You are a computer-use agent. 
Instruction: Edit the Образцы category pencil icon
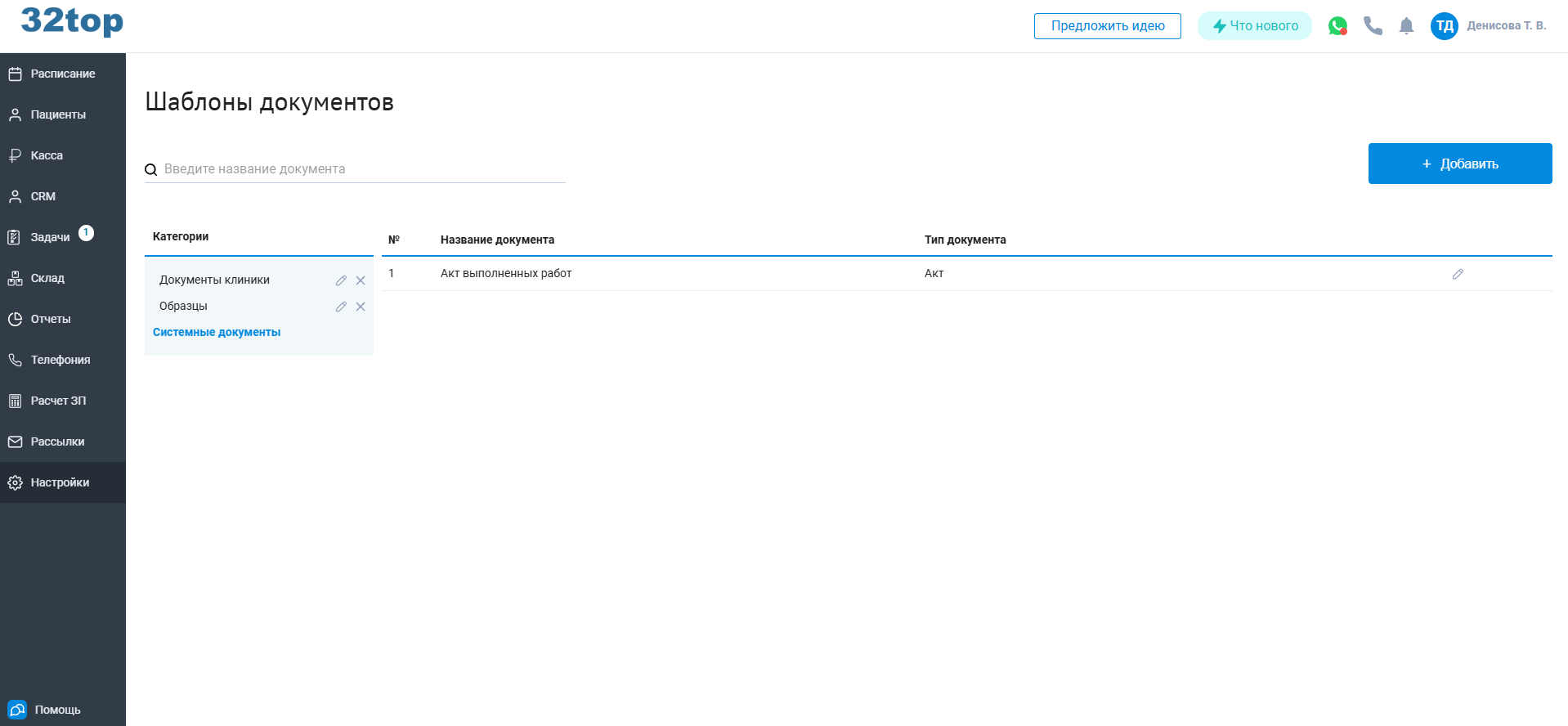click(341, 307)
